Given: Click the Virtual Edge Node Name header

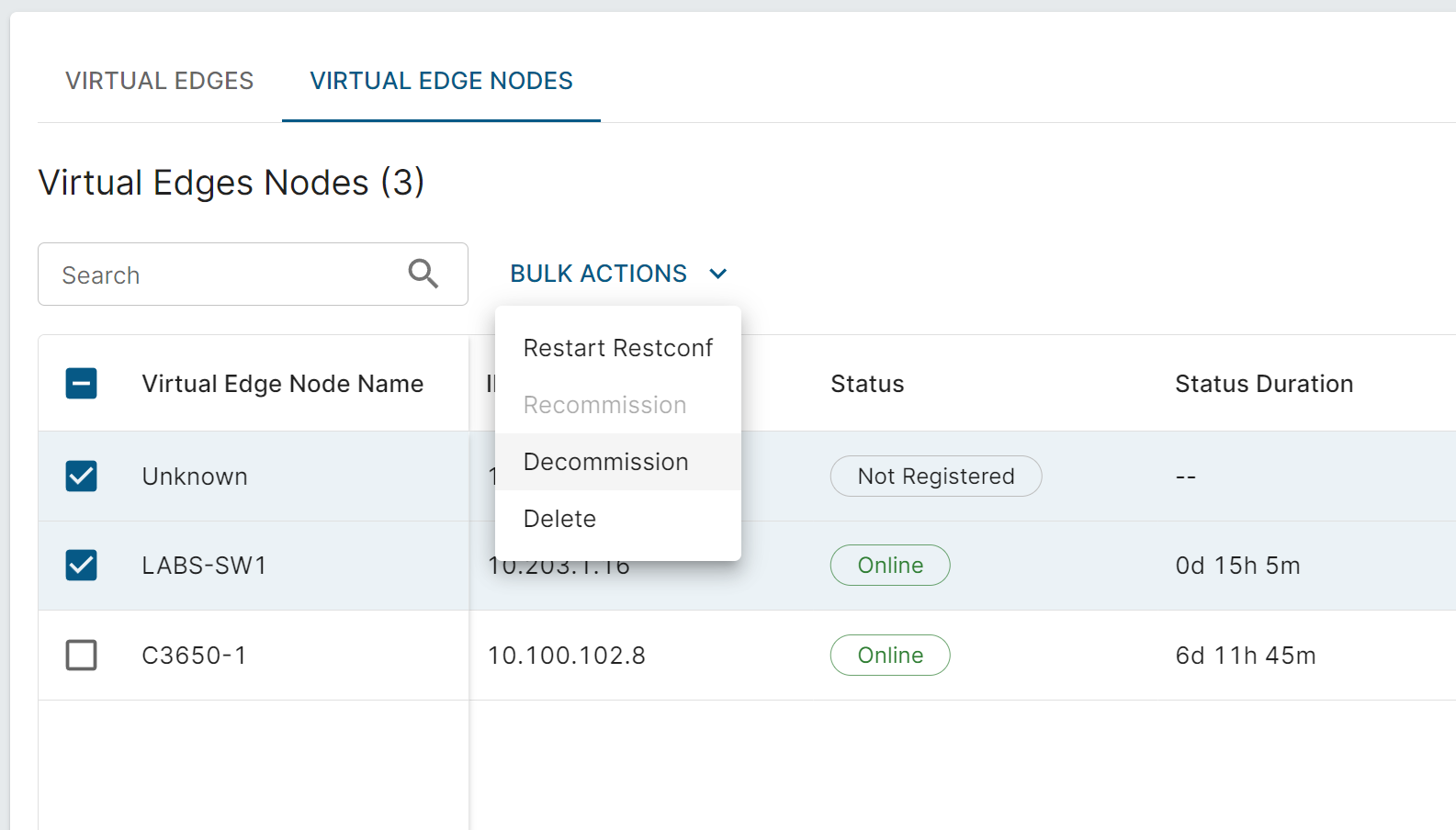Looking at the screenshot, I should (282, 384).
